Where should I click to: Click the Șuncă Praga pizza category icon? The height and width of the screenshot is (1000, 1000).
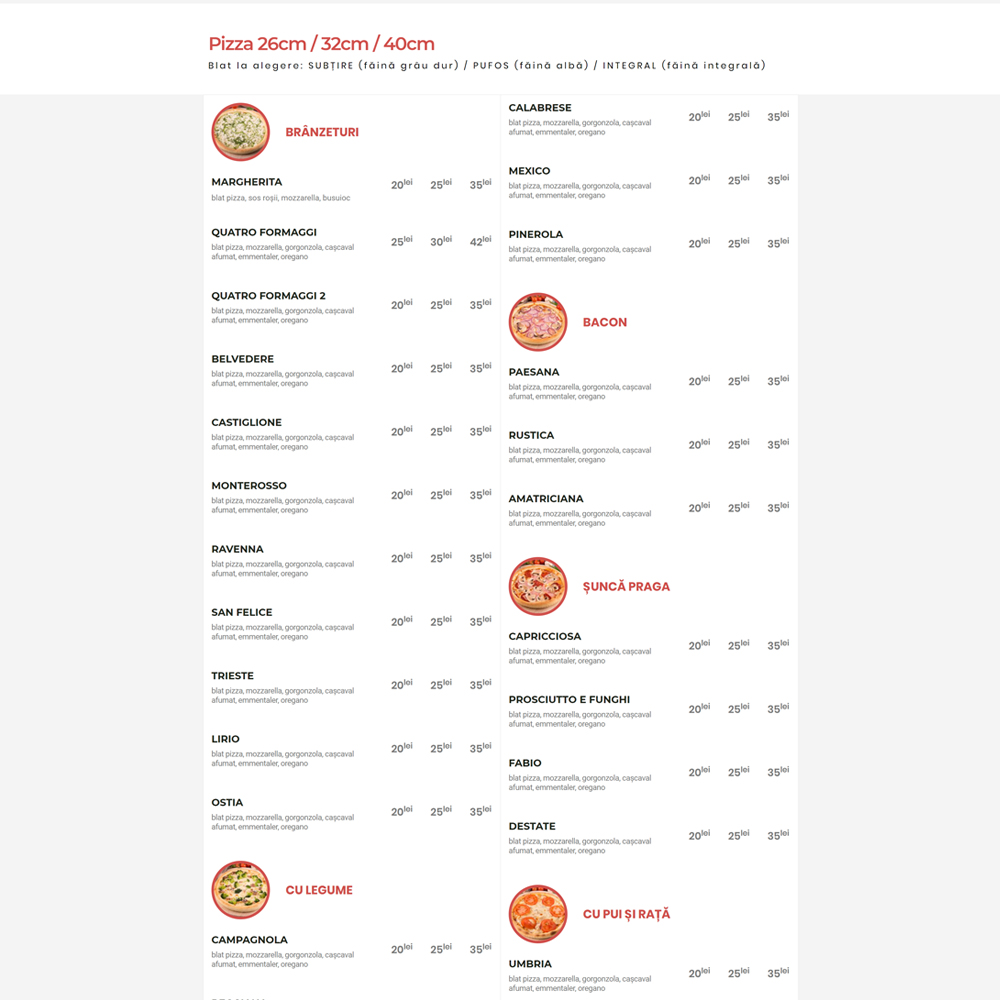click(538, 586)
